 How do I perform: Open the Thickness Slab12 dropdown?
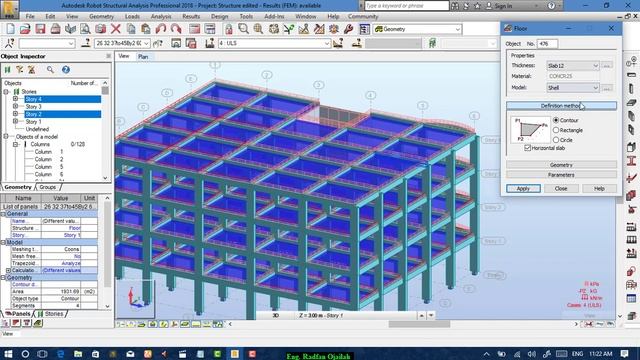(596, 66)
